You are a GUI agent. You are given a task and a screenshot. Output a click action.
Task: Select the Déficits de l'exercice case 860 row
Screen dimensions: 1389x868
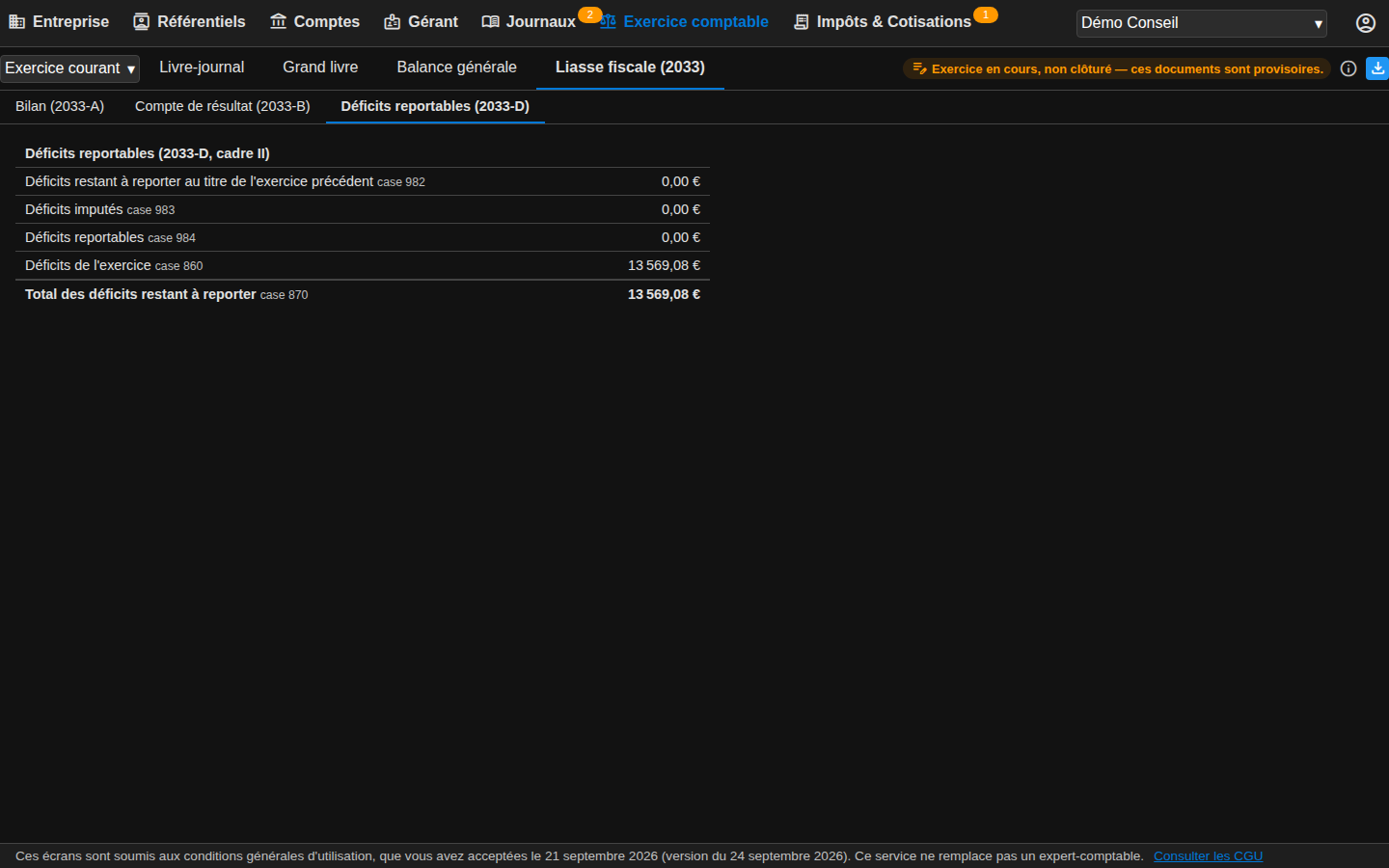pos(363,265)
